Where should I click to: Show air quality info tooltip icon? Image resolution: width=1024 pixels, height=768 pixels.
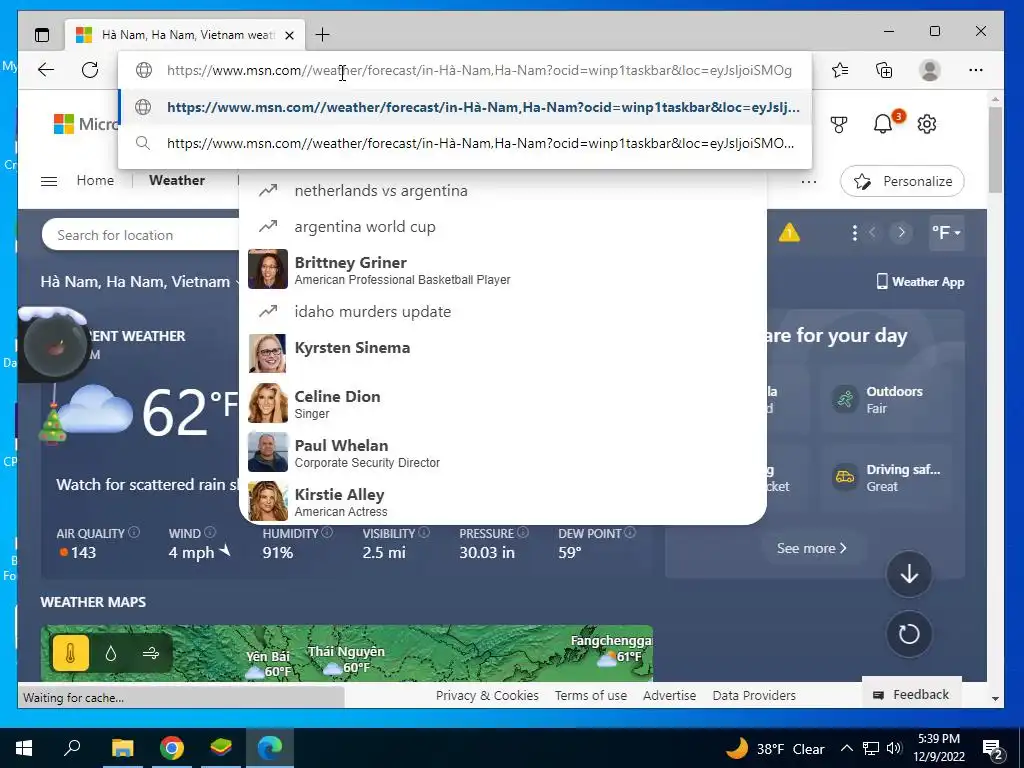point(134,532)
